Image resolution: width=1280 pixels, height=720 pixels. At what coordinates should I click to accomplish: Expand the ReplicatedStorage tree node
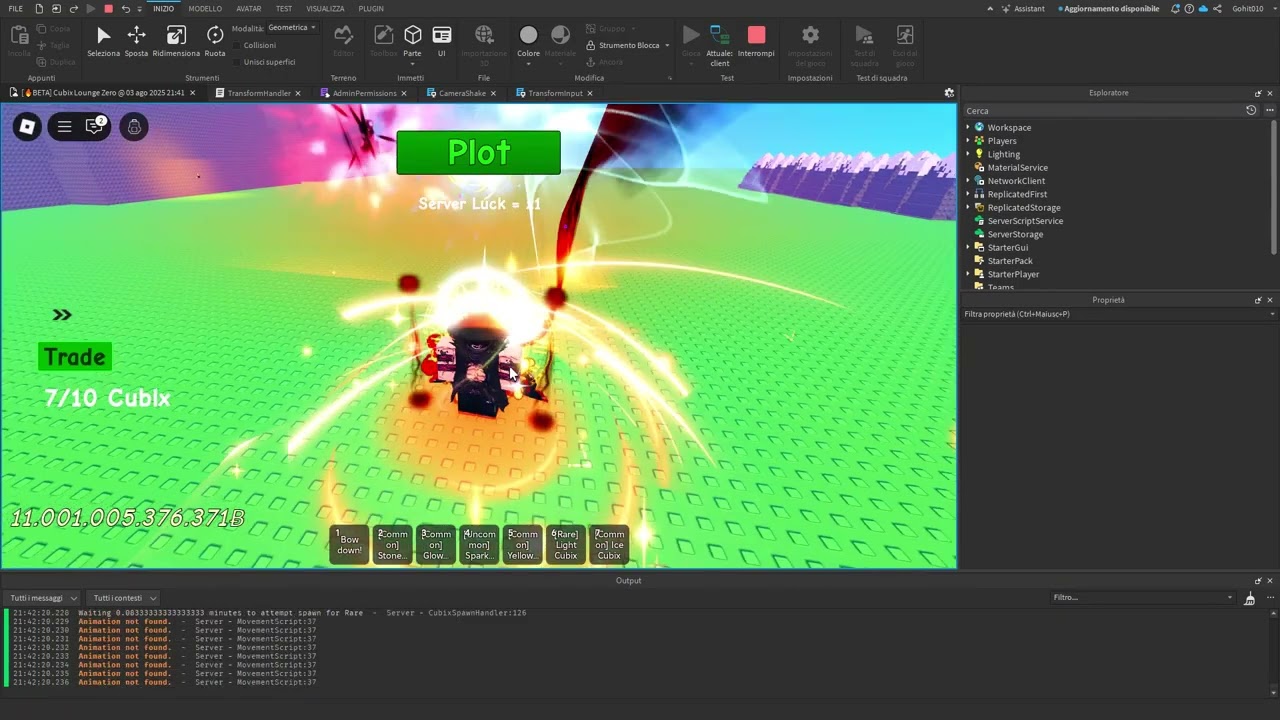(968, 207)
